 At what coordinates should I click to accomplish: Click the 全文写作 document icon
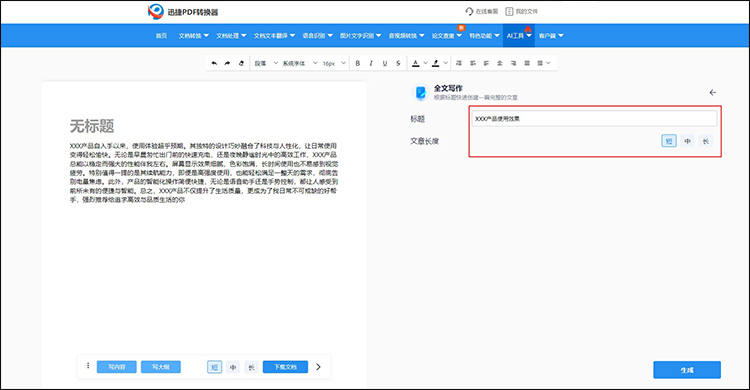tap(420, 92)
